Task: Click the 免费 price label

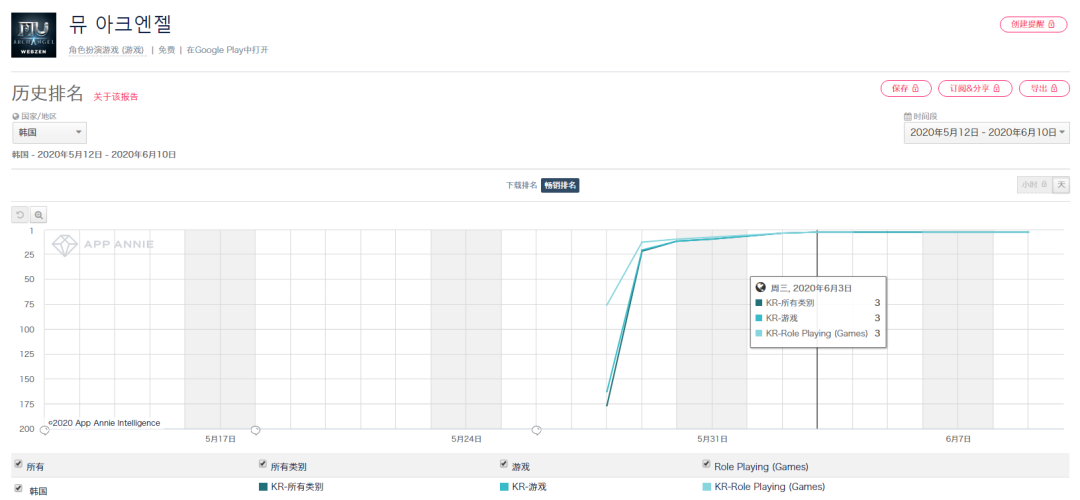Action: 166,50
